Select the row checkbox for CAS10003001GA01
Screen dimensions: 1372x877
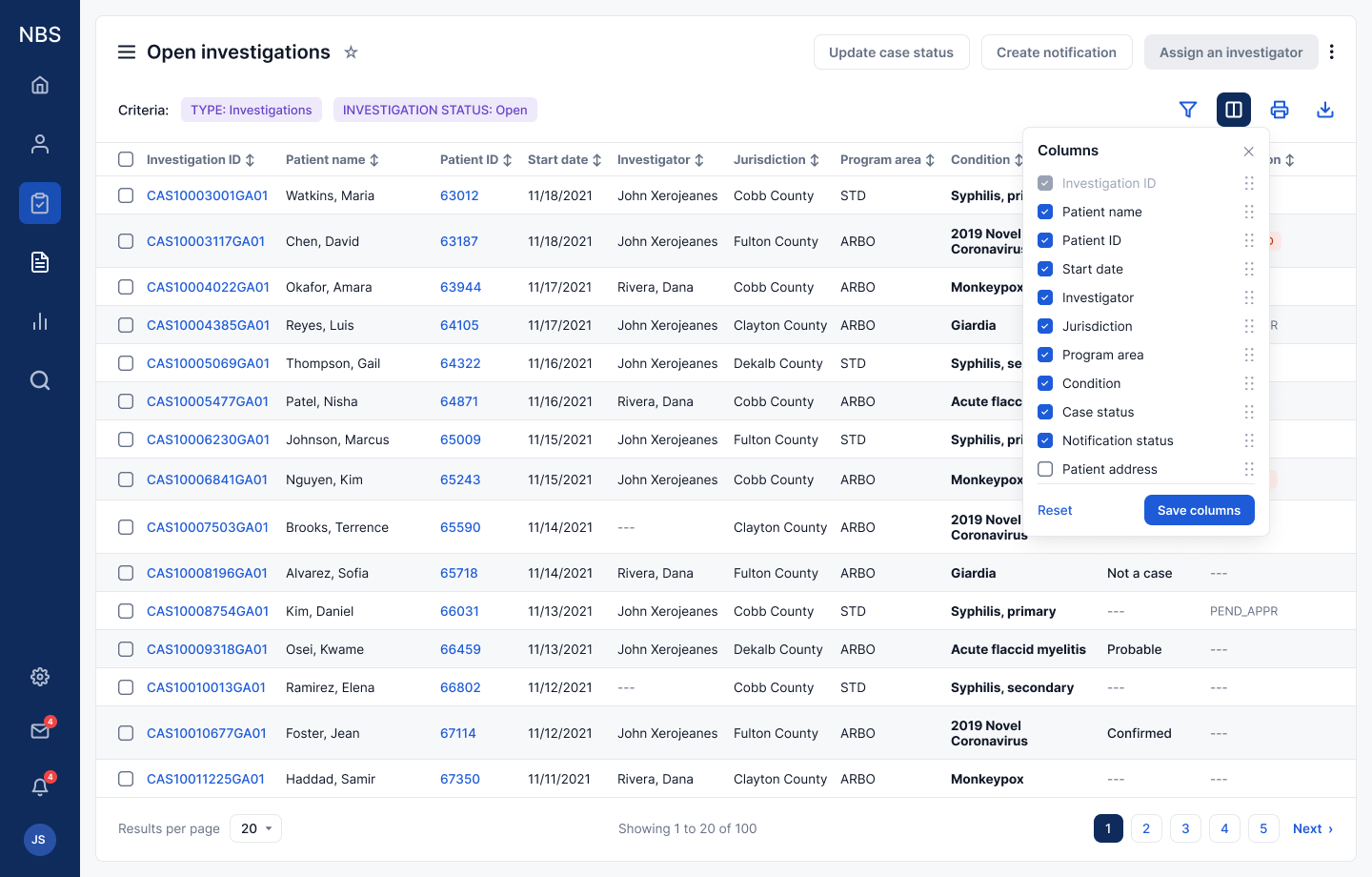coord(126,195)
